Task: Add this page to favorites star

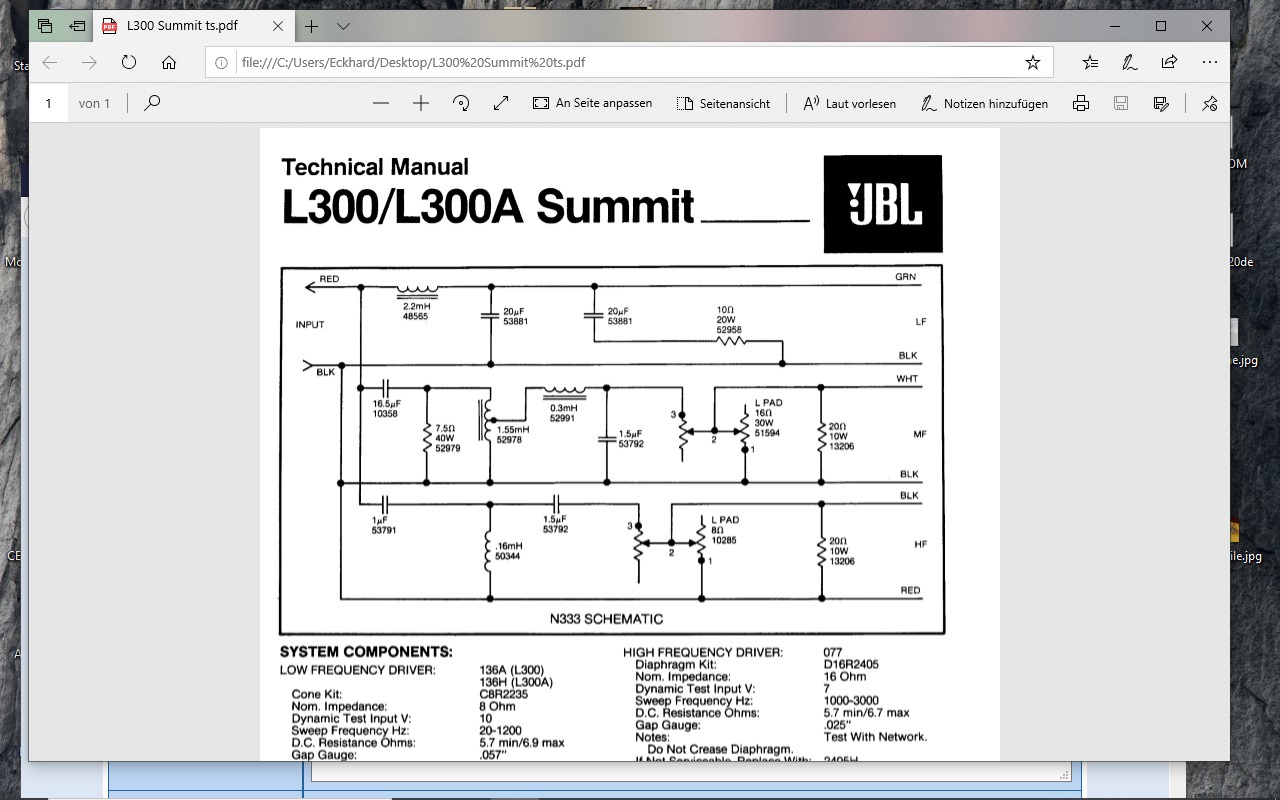Action: click(x=1032, y=62)
